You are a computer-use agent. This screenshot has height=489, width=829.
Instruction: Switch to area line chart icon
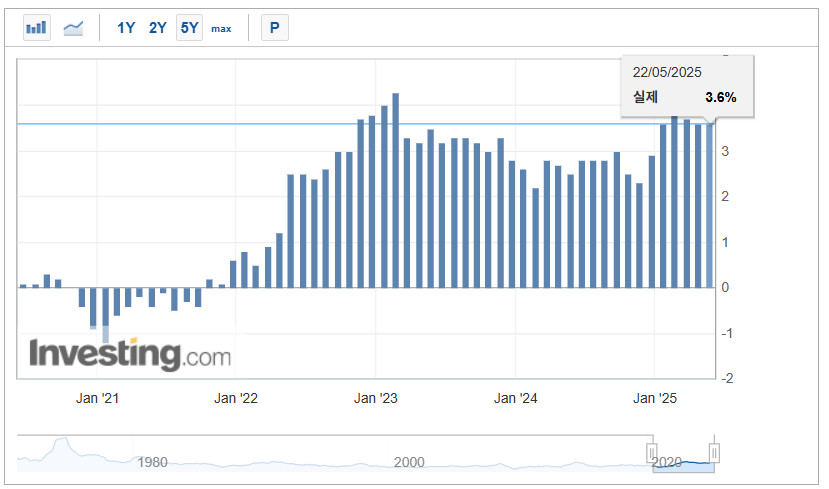[73, 27]
